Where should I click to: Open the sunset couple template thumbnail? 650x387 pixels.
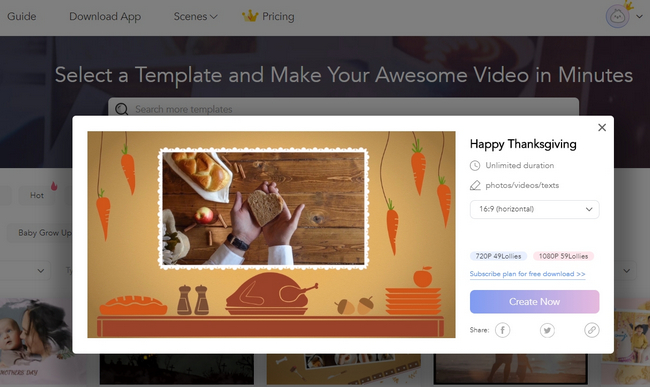click(510, 369)
